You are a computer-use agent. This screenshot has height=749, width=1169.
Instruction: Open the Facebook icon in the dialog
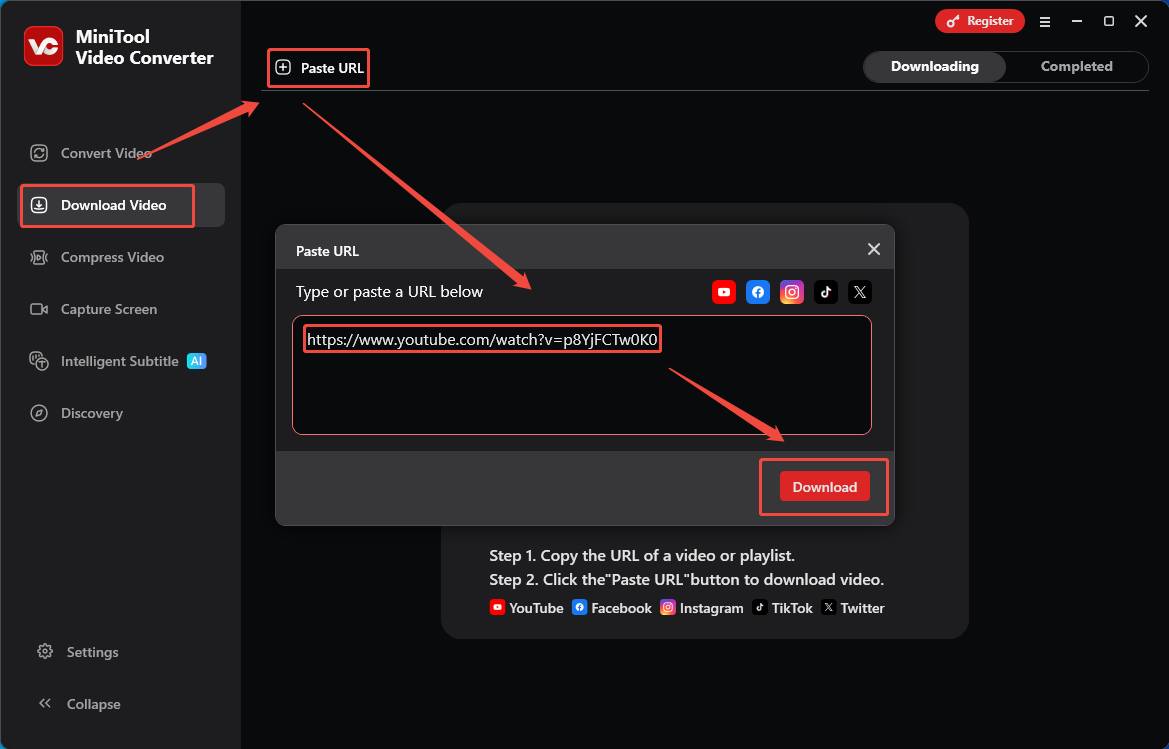758,292
